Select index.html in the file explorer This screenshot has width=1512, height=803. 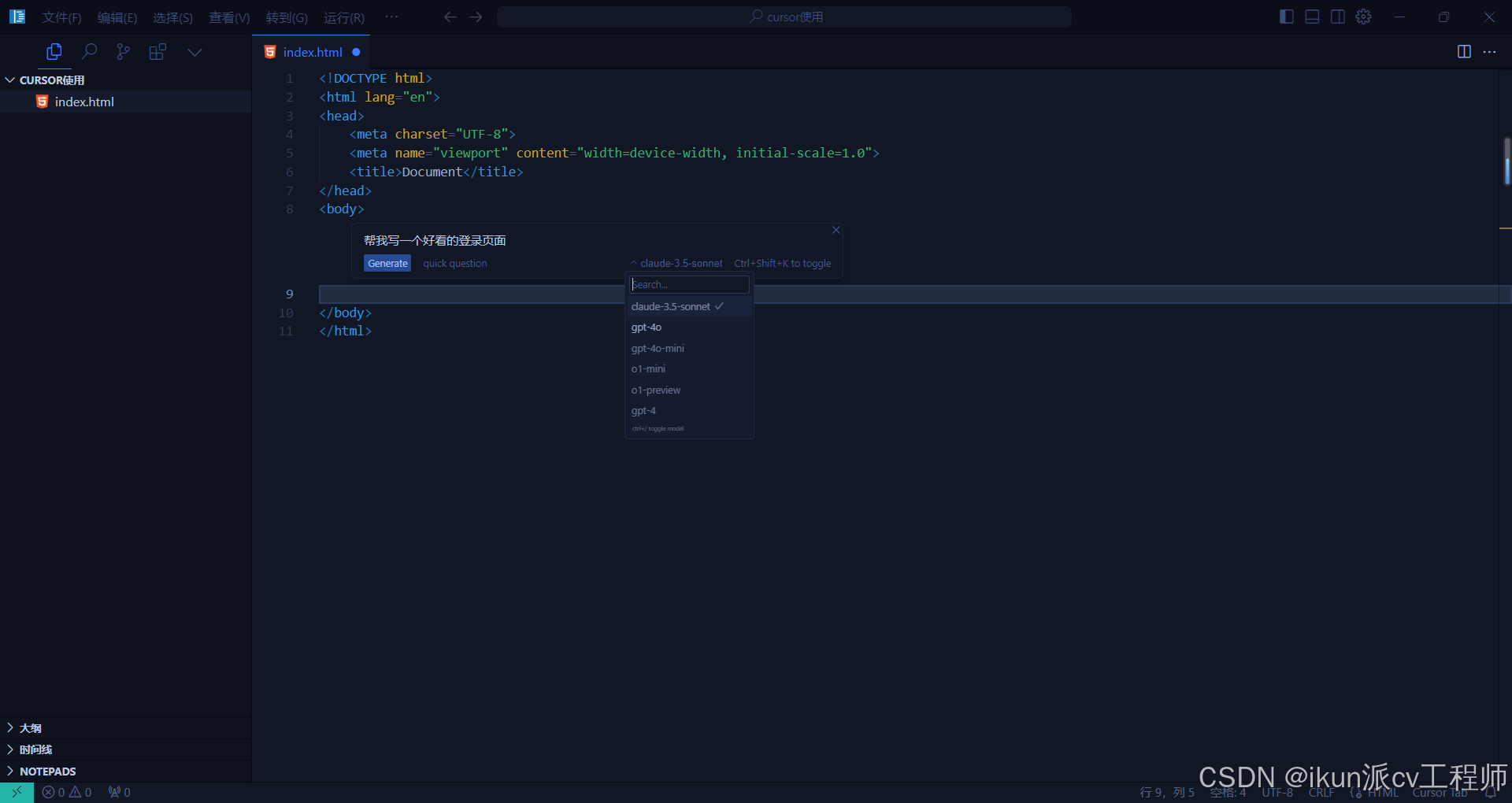(x=126, y=102)
